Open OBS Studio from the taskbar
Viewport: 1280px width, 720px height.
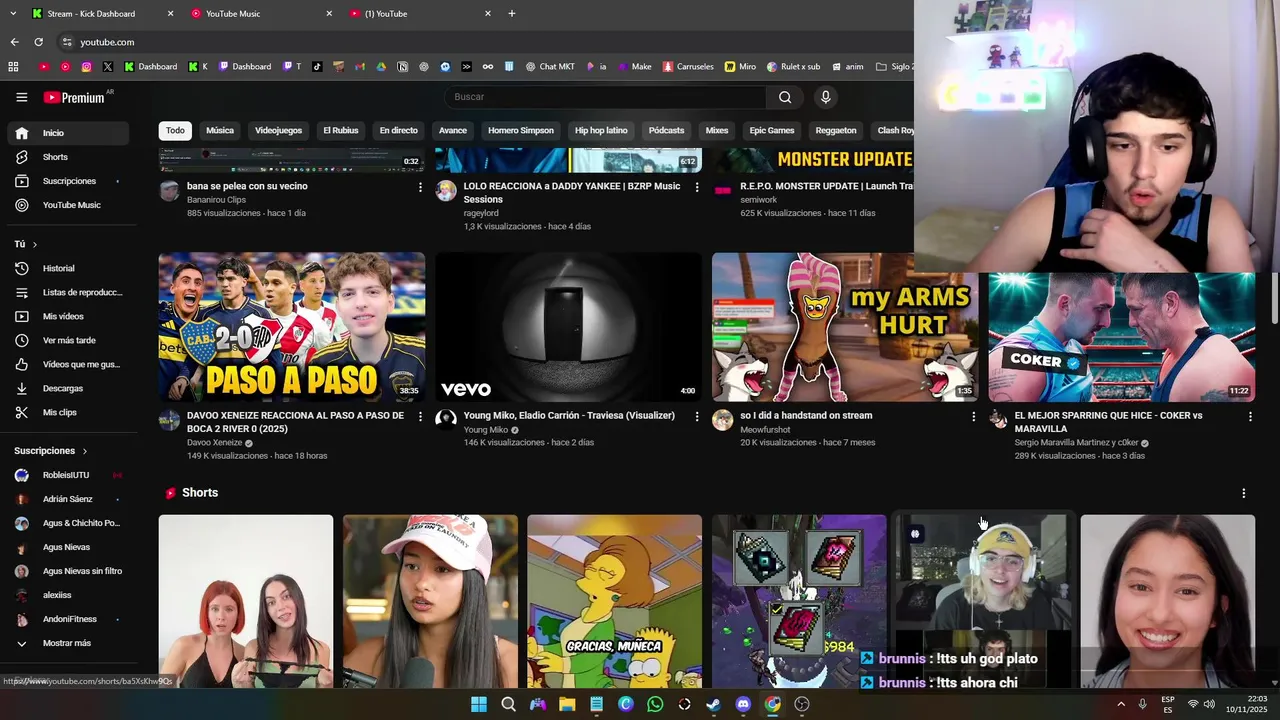click(802, 704)
